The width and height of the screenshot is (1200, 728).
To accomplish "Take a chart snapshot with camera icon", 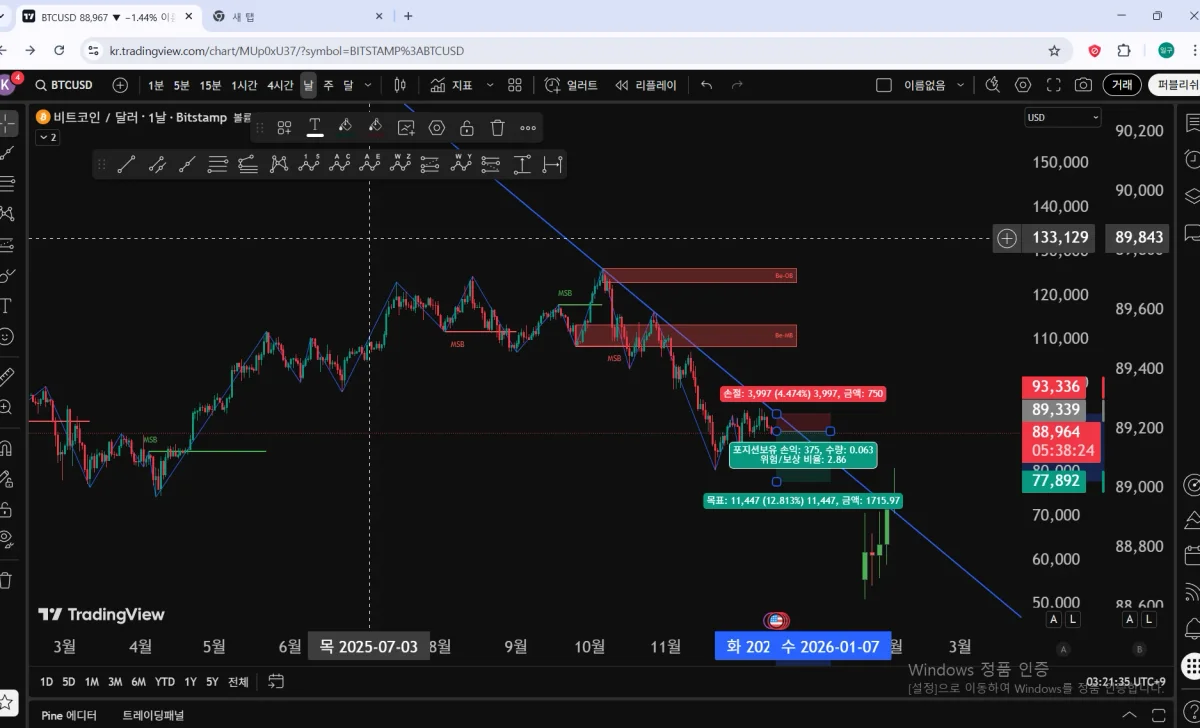I will 1083,85.
